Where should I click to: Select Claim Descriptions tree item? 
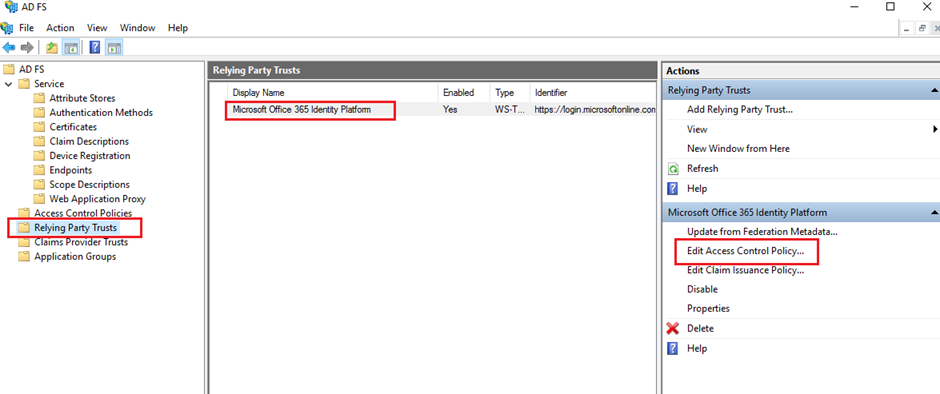(89, 141)
